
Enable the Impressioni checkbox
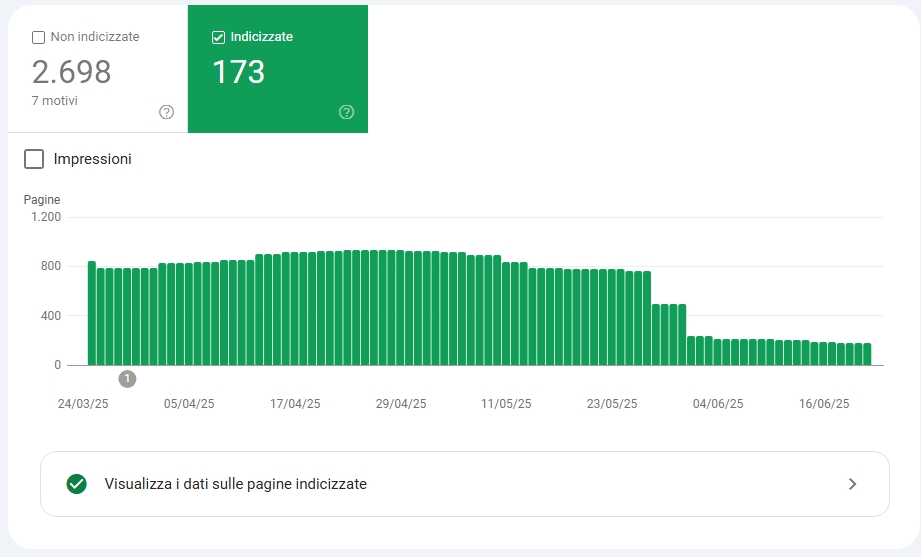coord(34,159)
